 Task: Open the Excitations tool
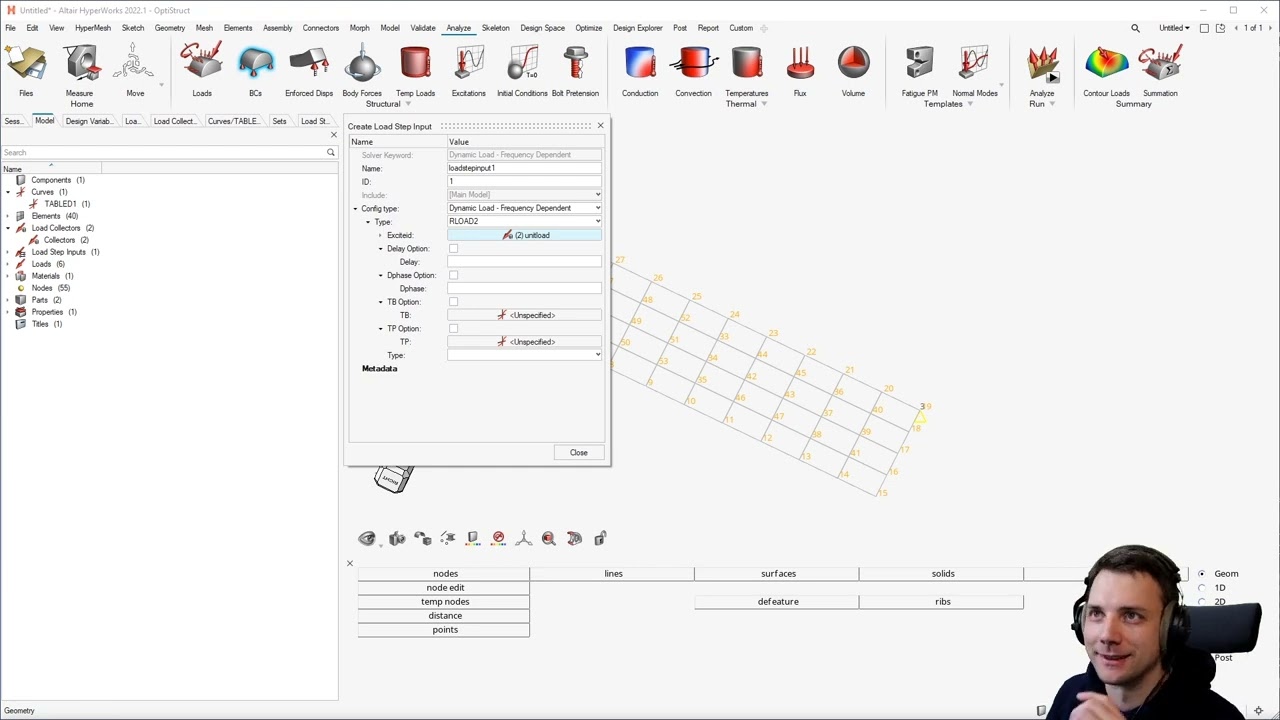[x=468, y=72]
